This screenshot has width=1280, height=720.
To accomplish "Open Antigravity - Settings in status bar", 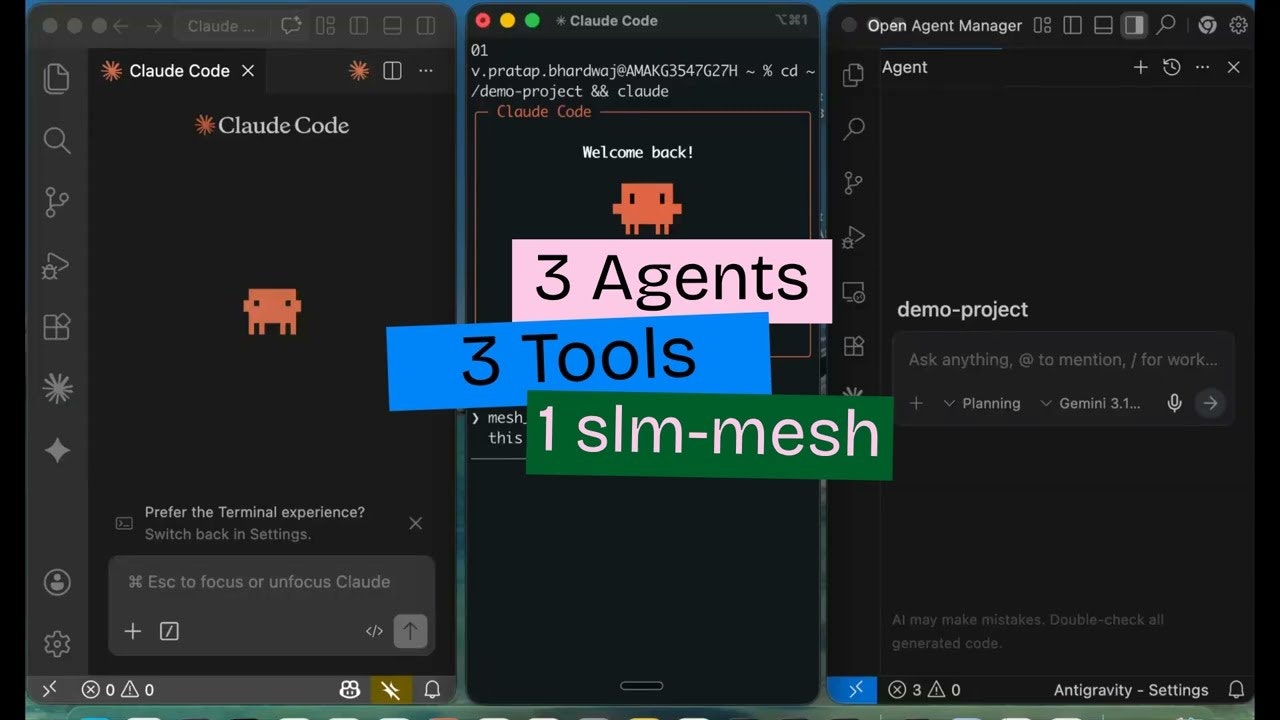I will click(1131, 689).
